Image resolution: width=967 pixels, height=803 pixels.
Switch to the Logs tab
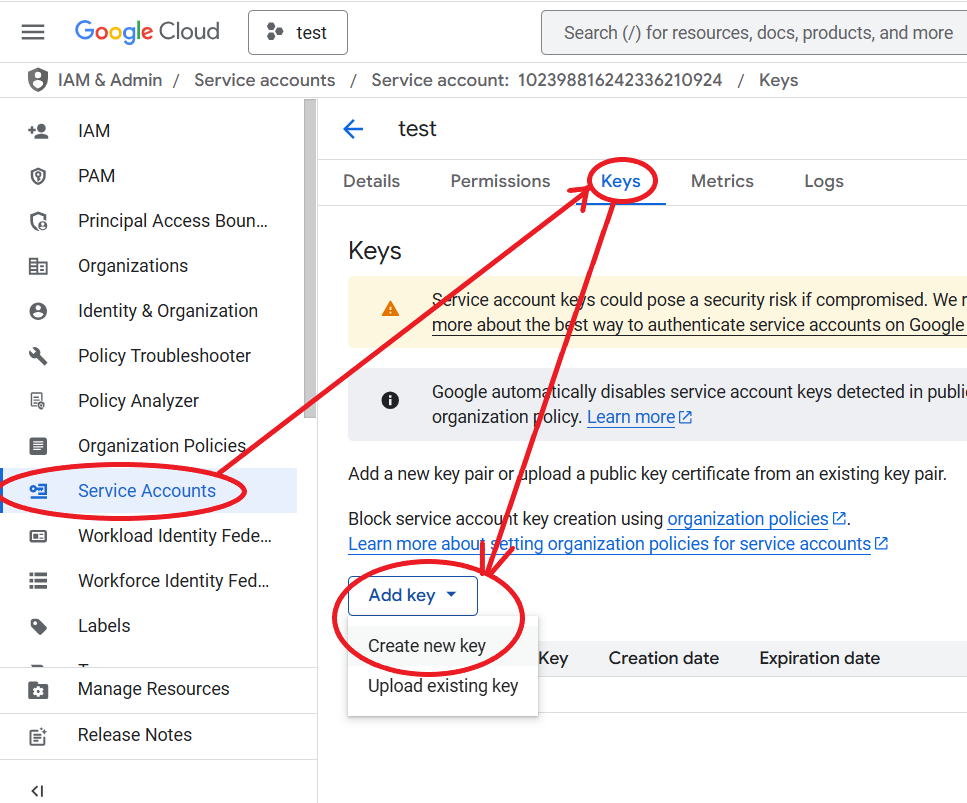824,181
